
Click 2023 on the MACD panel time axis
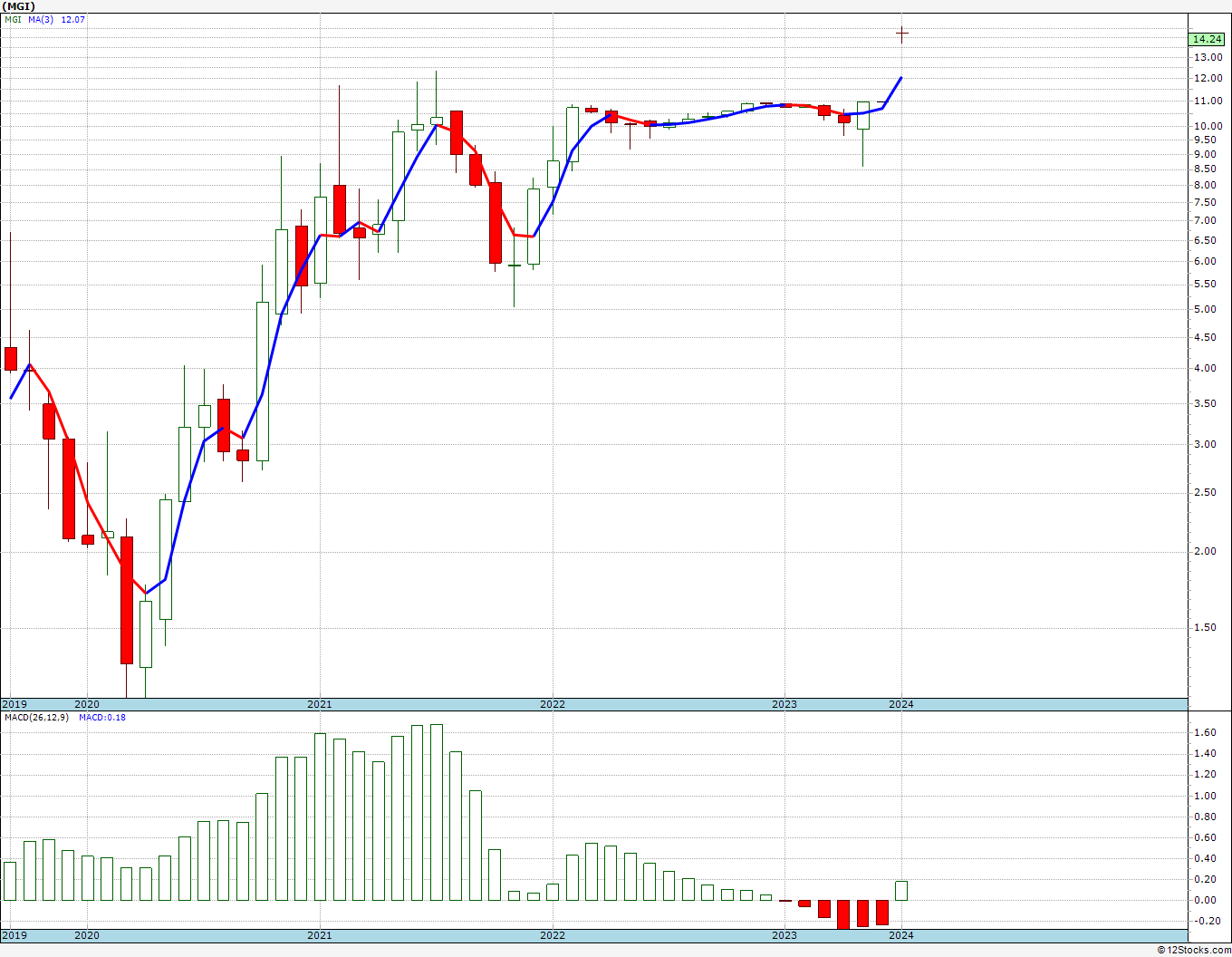click(784, 935)
